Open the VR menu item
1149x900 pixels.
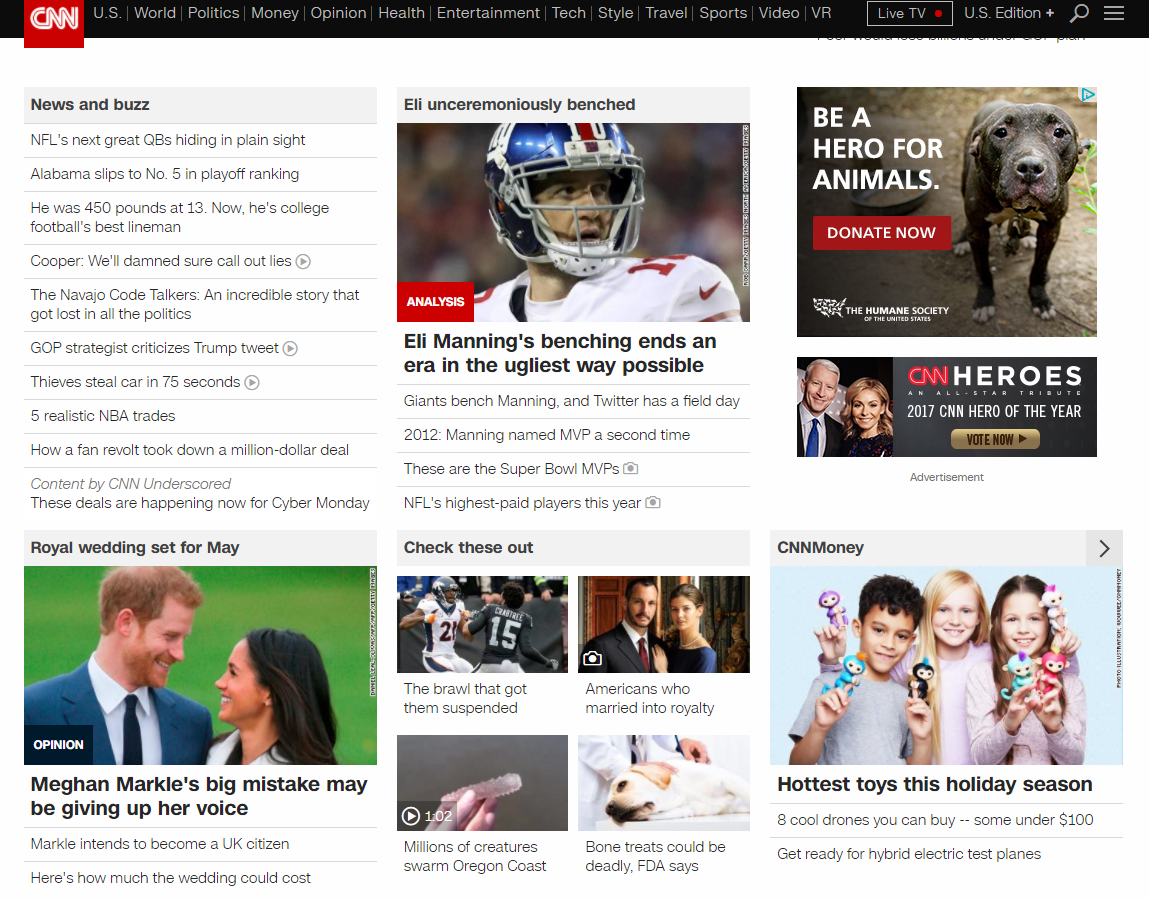click(821, 13)
